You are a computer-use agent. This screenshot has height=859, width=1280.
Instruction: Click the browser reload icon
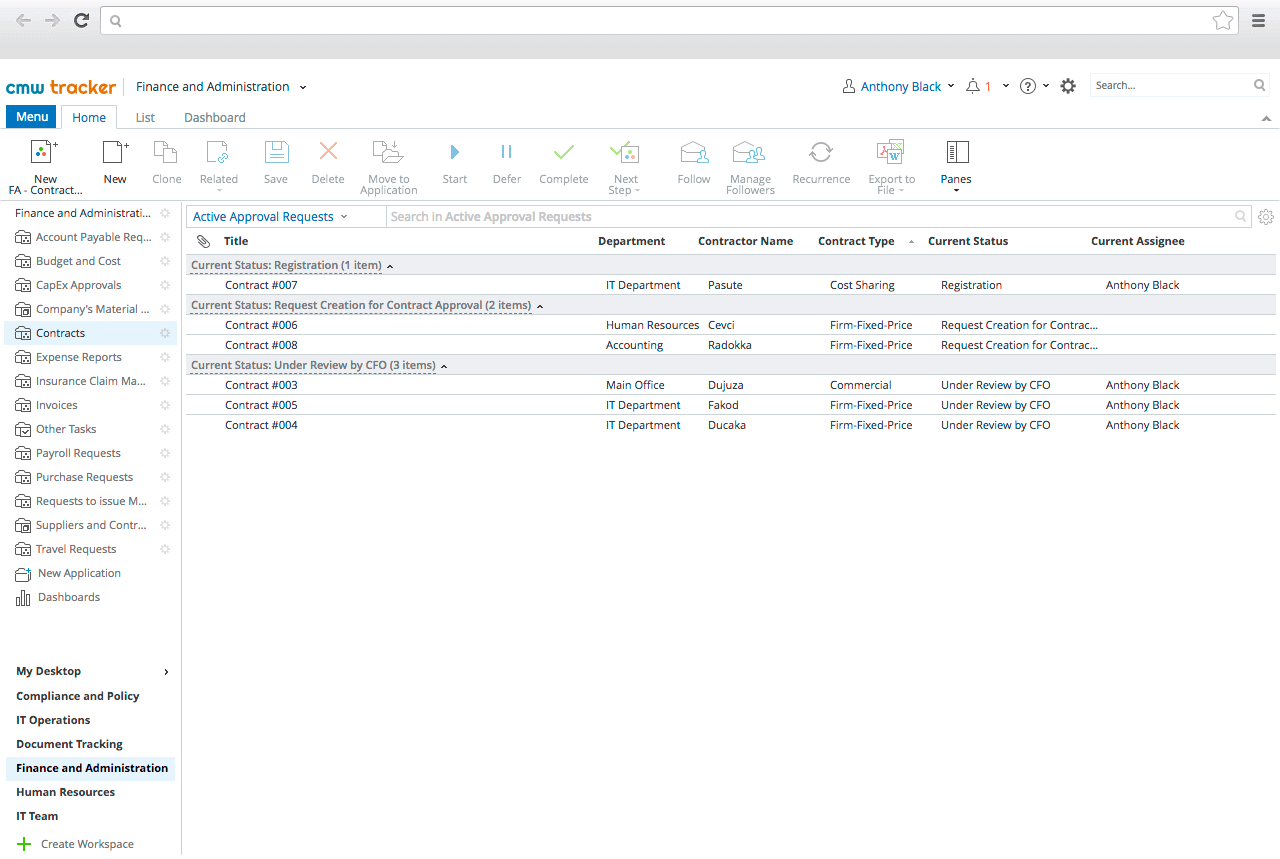[x=82, y=20]
